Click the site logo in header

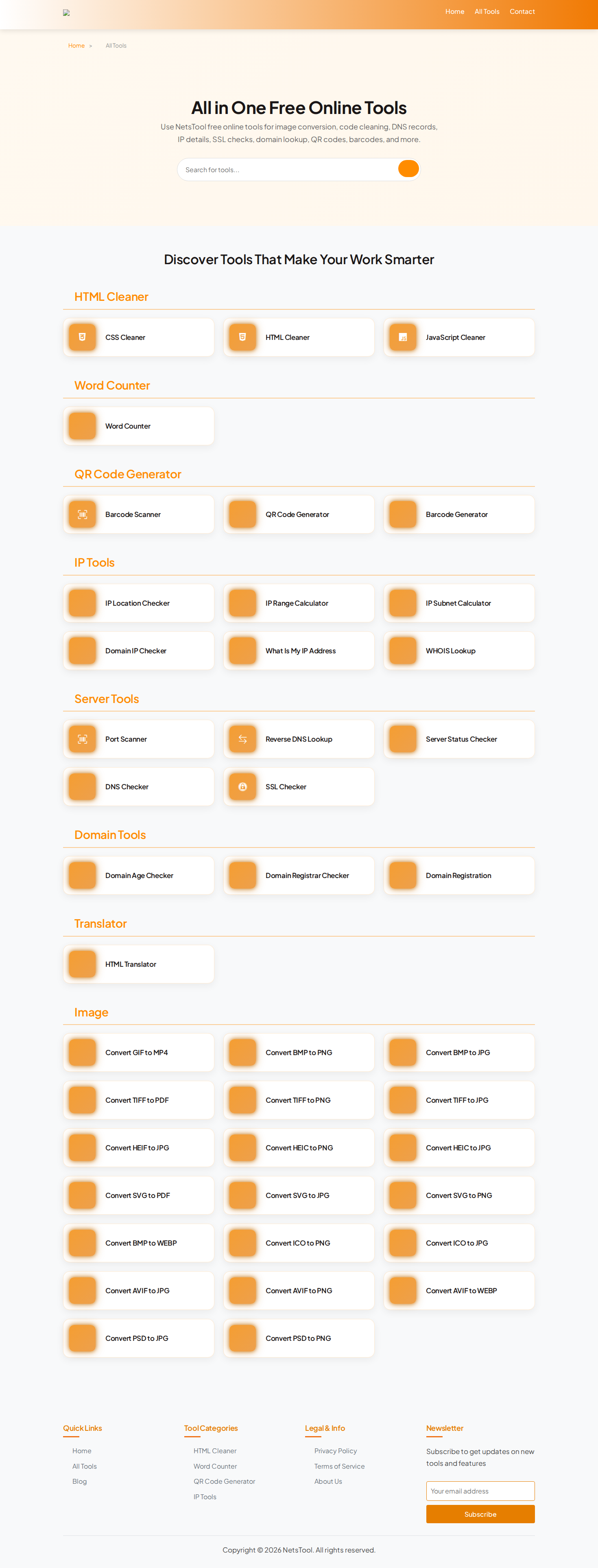tap(66, 12)
